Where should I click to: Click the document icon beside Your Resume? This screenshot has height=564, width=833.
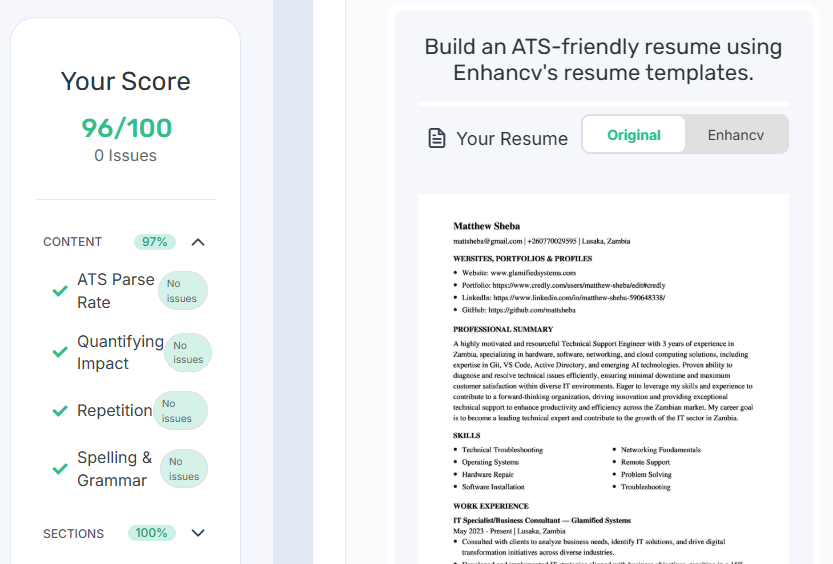click(437, 138)
